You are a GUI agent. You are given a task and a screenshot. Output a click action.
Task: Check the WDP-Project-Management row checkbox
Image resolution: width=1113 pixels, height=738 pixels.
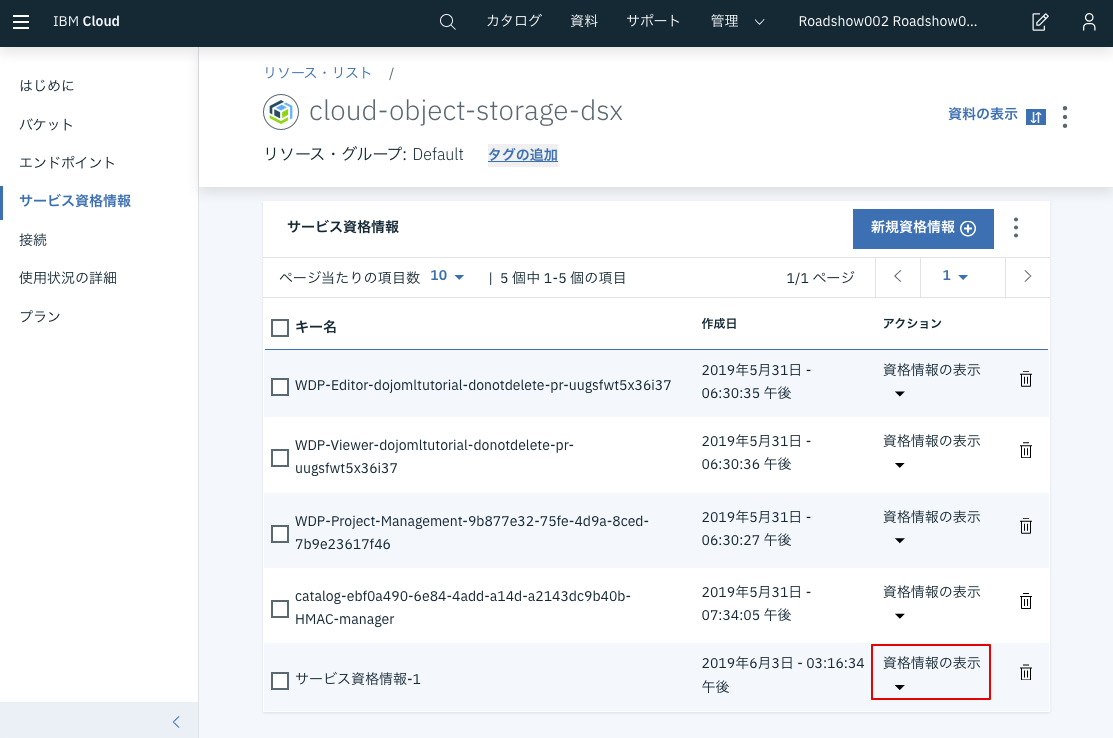pyautogui.click(x=280, y=534)
